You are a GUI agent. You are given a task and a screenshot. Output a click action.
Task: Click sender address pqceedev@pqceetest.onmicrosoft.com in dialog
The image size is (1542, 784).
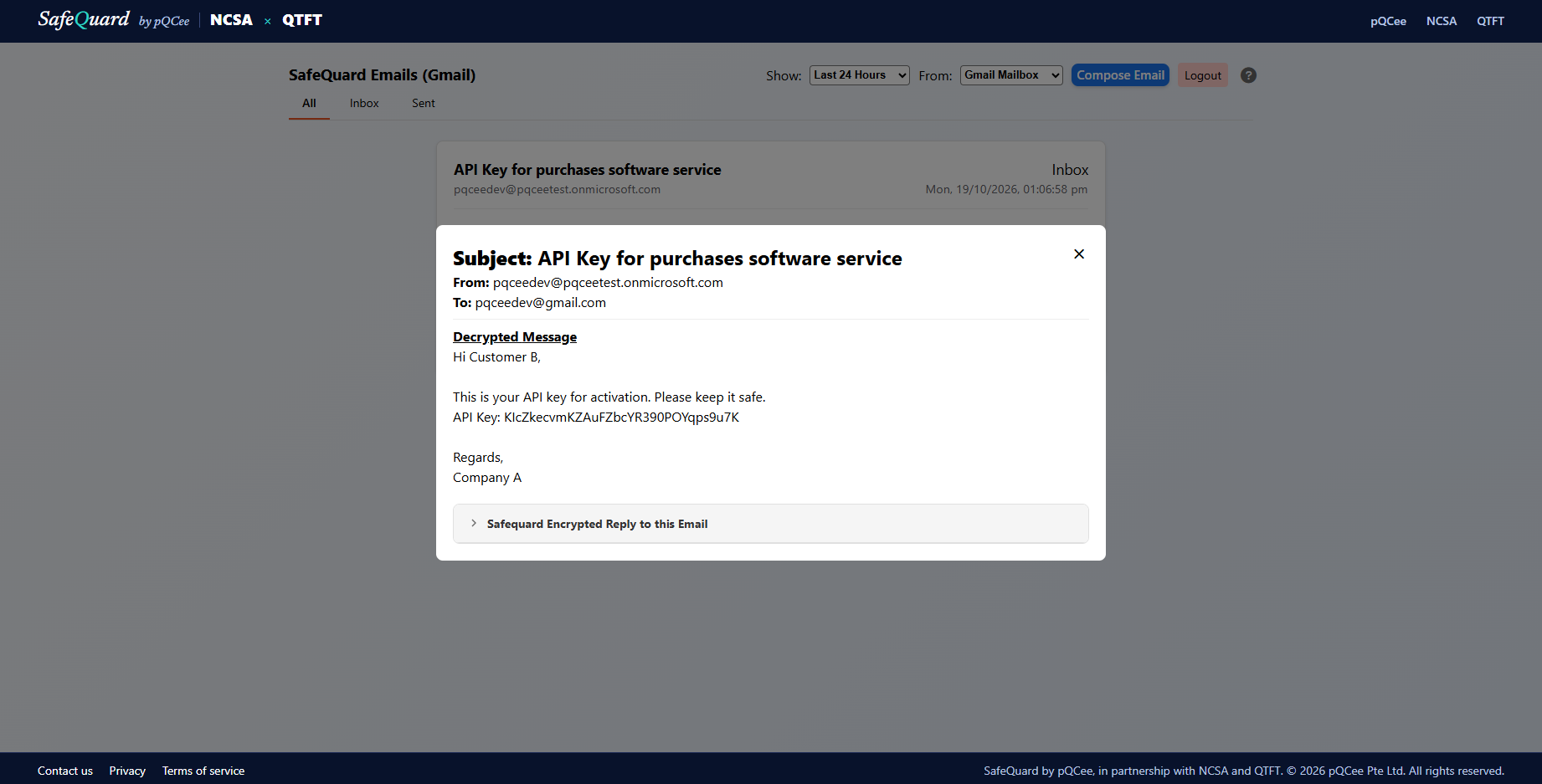coord(608,283)
